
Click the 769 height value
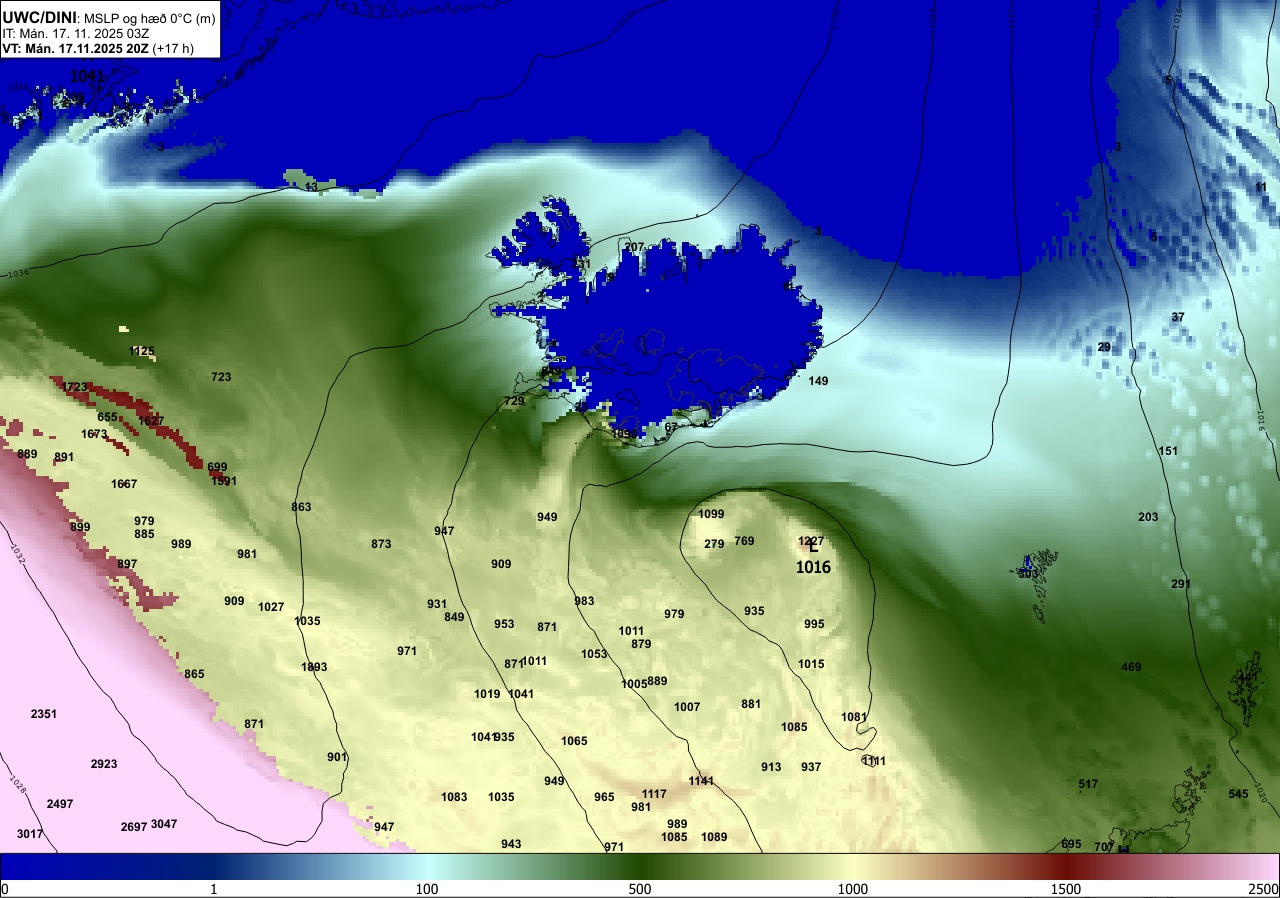(744, 541)
